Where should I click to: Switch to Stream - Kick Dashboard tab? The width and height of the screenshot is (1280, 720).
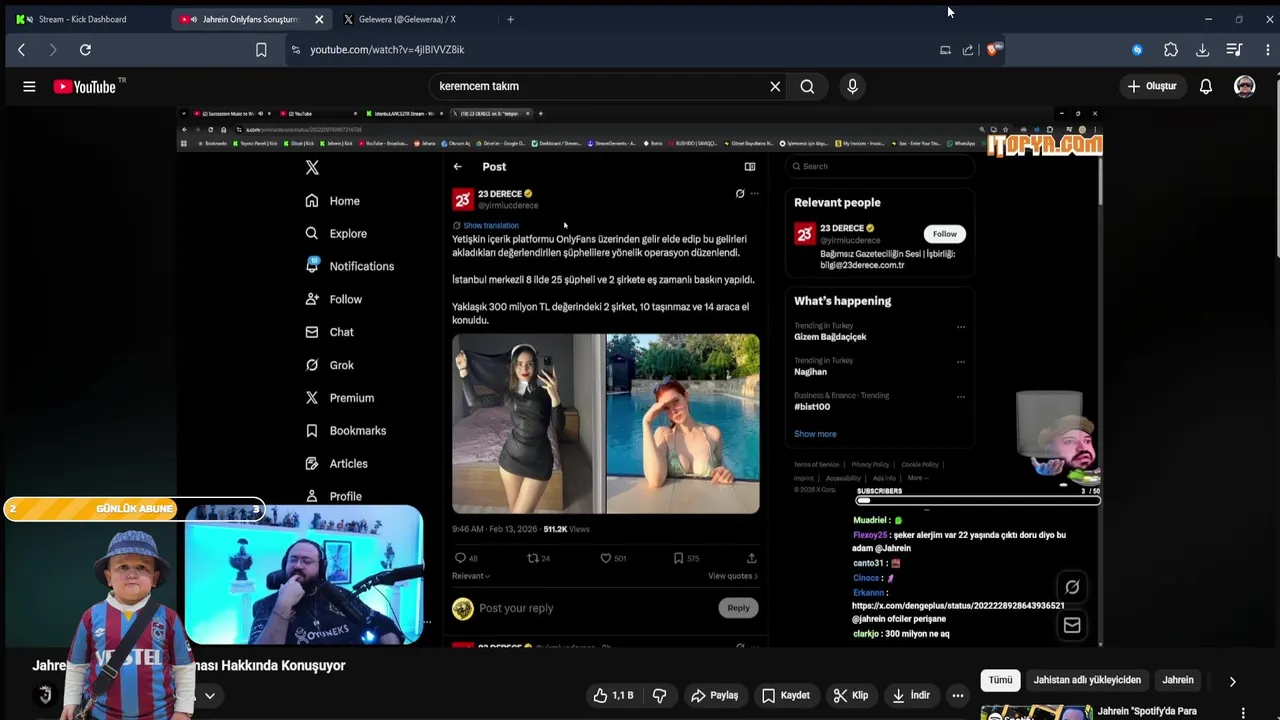(82, 19)
